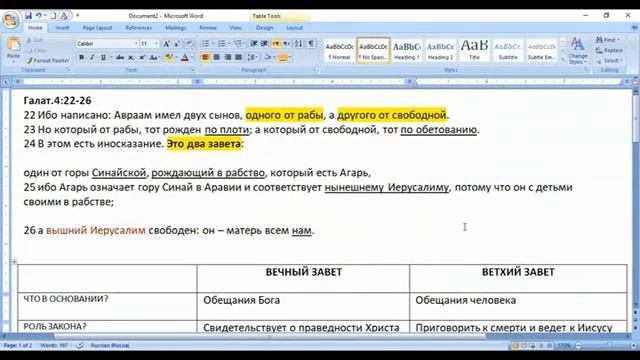Open the round Office button menu

click(x=11, y=20)
